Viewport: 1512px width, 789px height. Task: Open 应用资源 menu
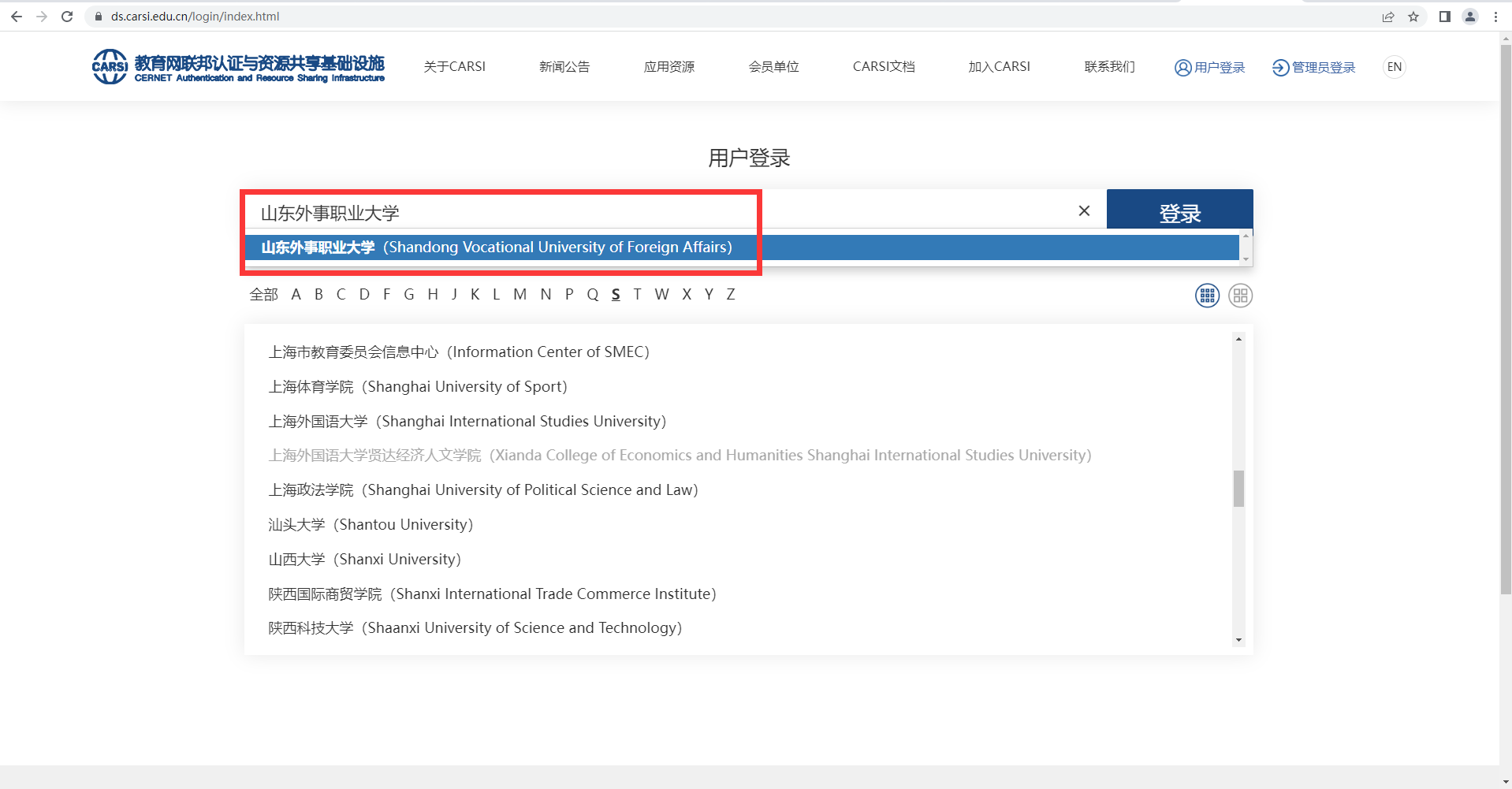[669, 67]
